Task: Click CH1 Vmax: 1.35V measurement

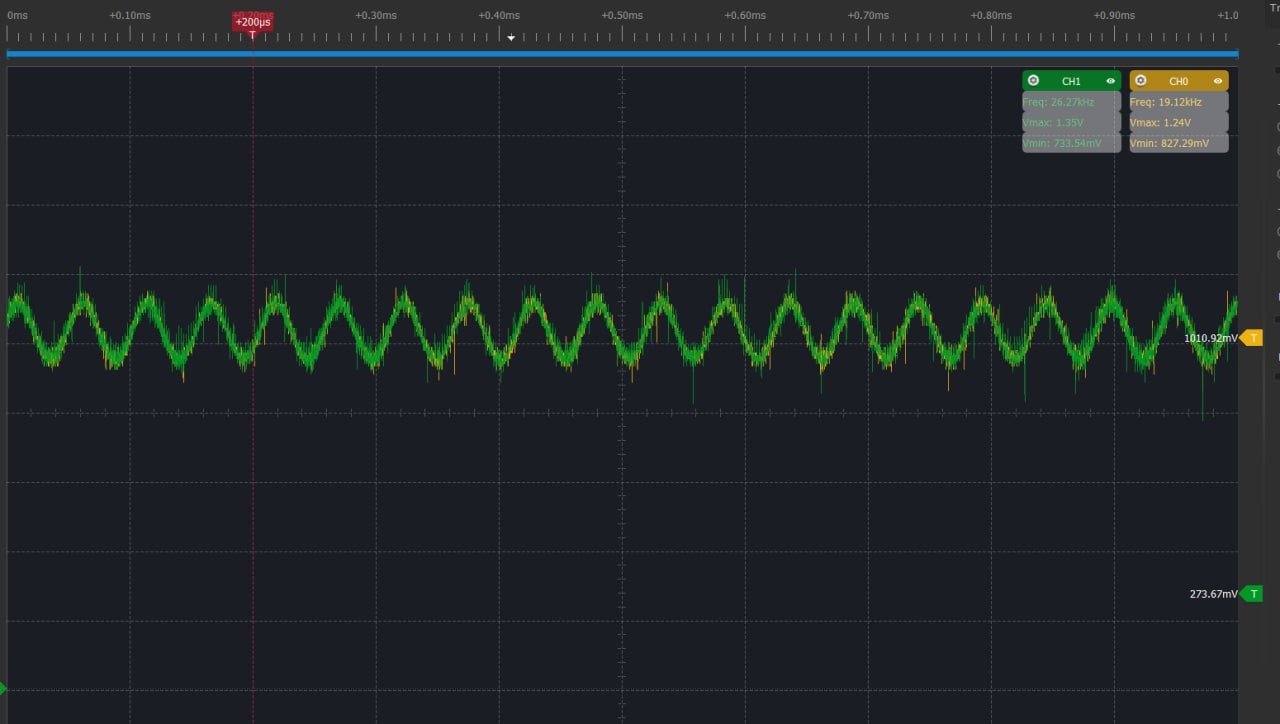Action: click(x=1071, y=123)
